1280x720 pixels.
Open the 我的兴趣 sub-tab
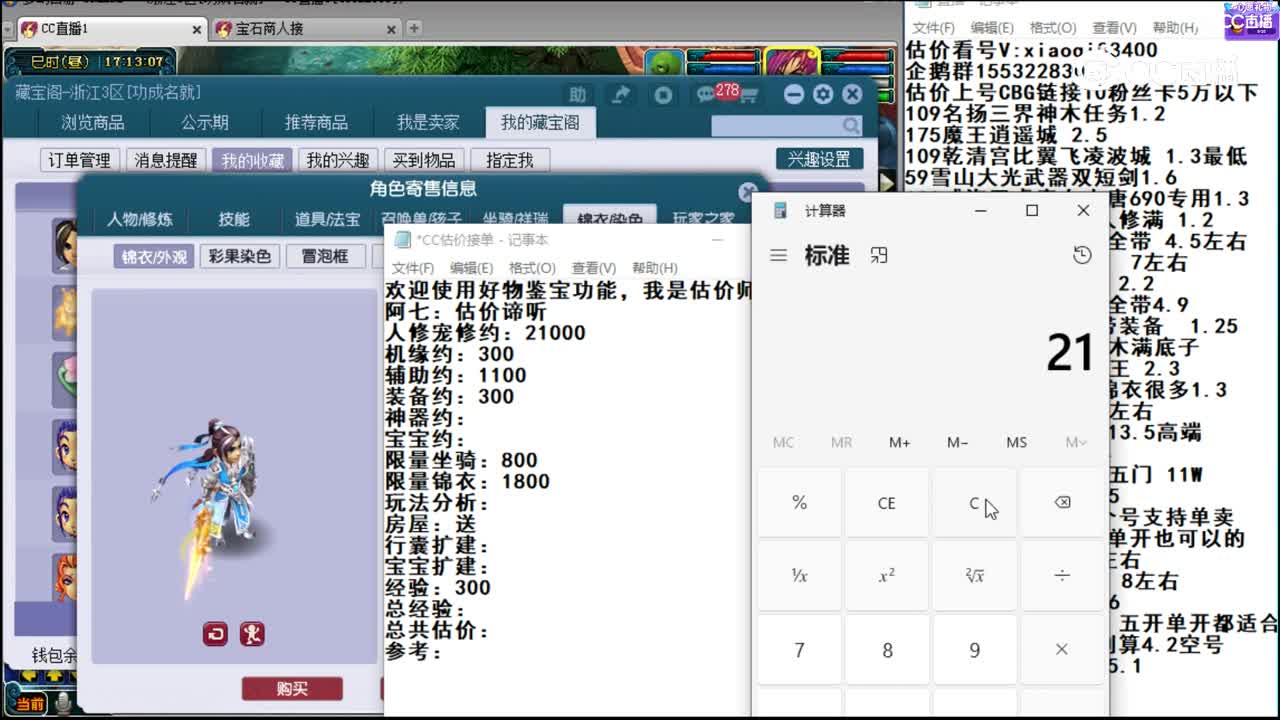point(338,160)
